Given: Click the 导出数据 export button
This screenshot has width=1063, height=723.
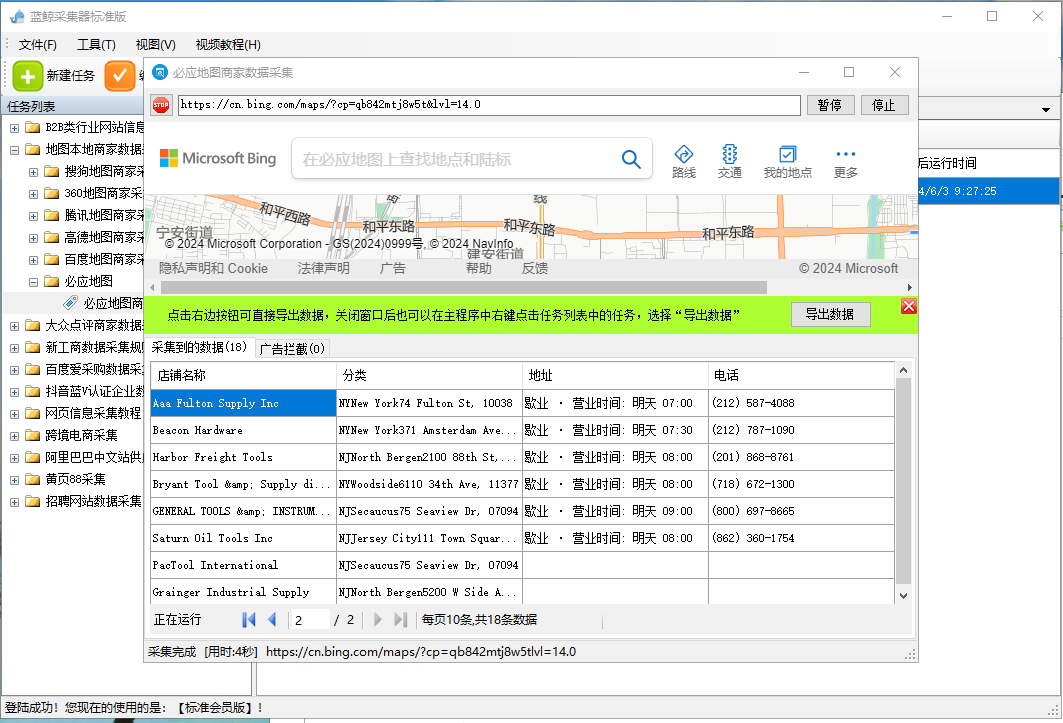Looking at the screenshot, I should point(830,314).
